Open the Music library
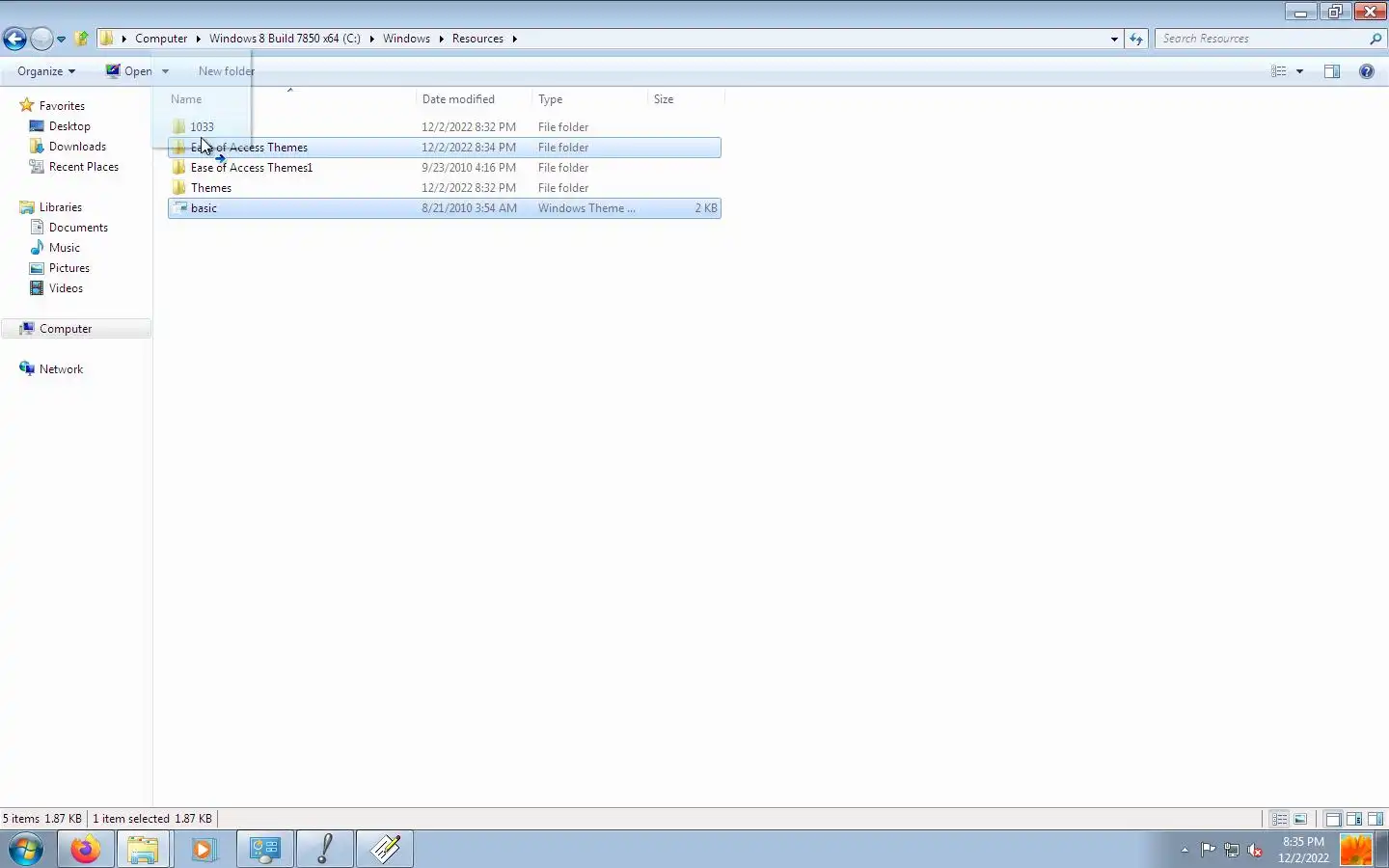The width and height of the screenshot is (1389, 868). click(65, 248)
